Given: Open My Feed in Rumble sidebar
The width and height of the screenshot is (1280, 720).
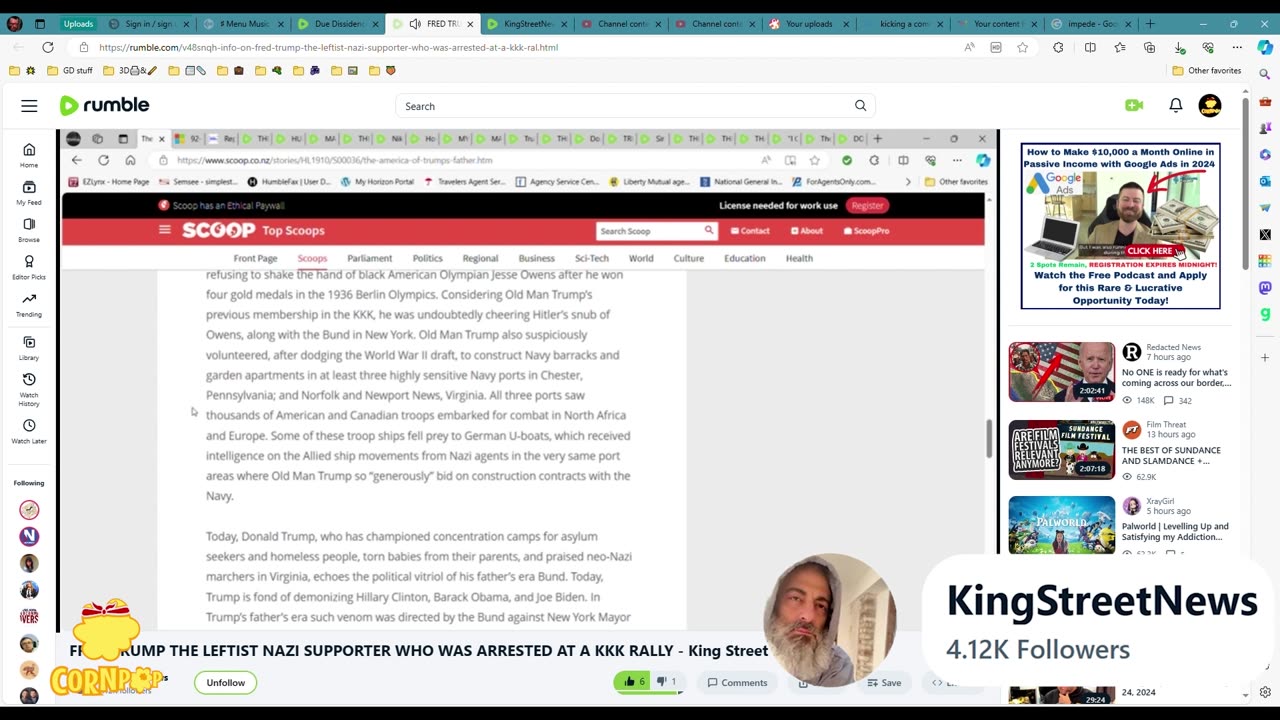Looking at the screenshot, I should 29,193.
